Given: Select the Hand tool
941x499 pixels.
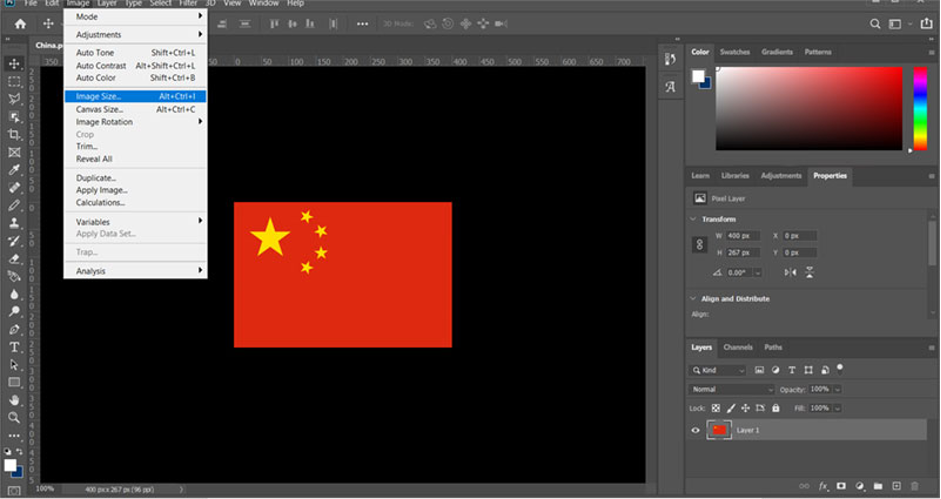Looking at the screenshot, I should (14, 400).
